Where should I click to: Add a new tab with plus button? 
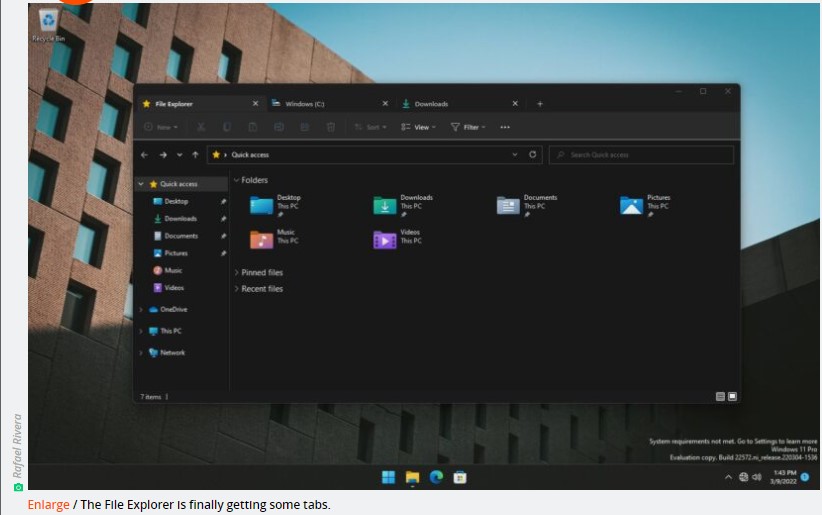tap(539, 104)
